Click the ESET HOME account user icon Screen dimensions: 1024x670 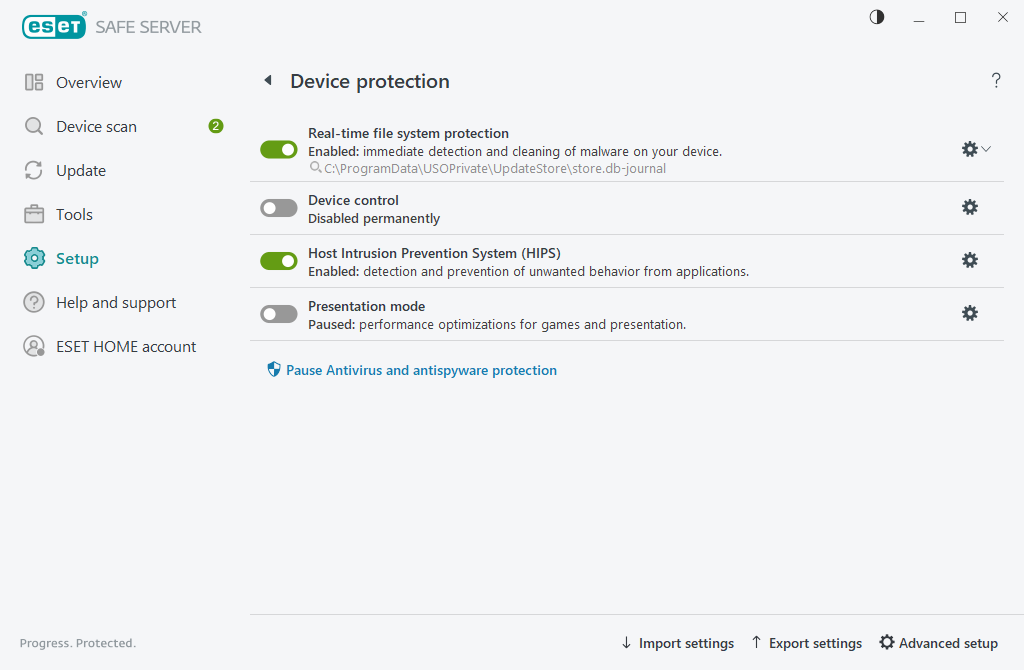34,346
